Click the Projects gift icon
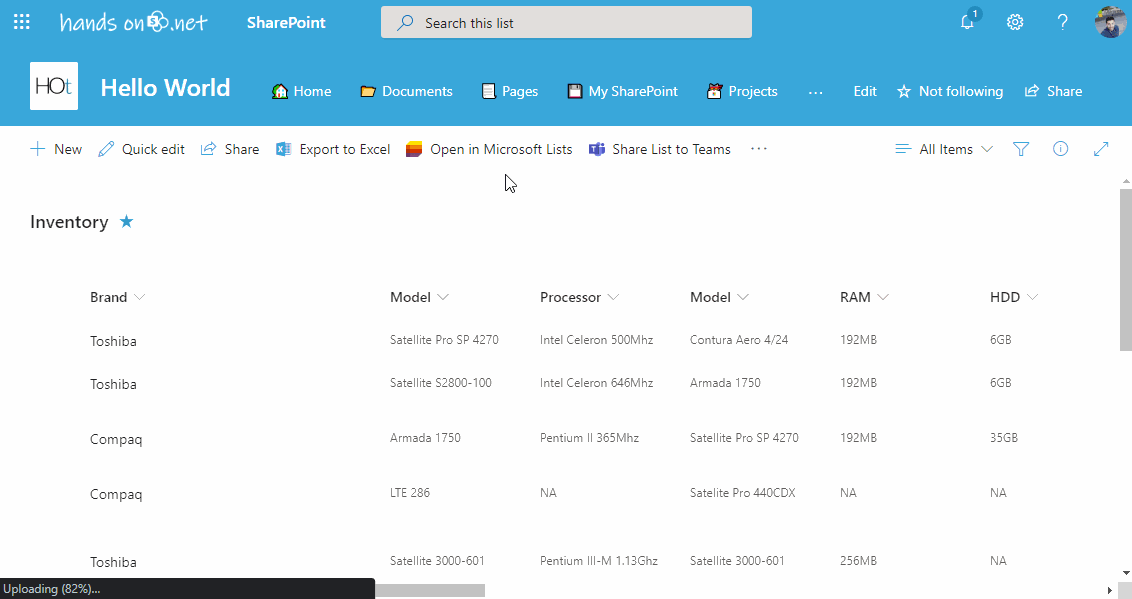The width and height of the screenshot is (1132, 599). [715, 92]
